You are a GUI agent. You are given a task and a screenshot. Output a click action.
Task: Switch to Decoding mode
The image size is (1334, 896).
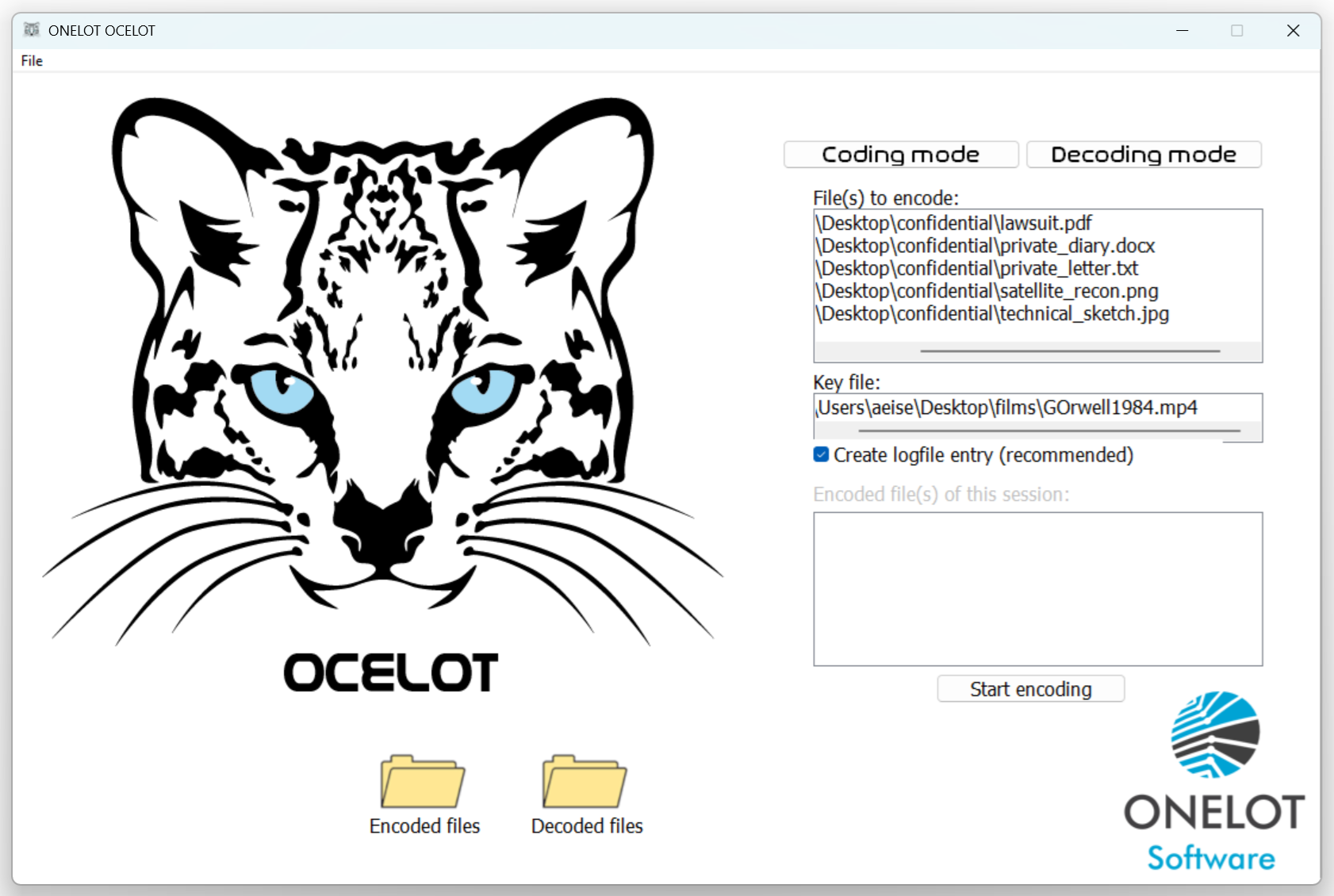coord(1143,154)
